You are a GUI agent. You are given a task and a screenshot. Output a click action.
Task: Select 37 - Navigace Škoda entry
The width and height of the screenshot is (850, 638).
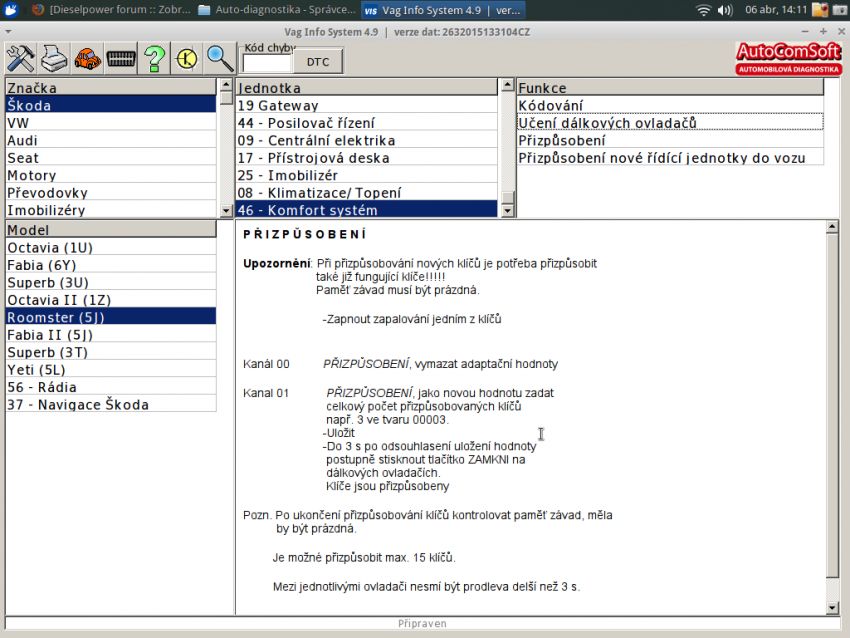click(x=111, y=404)
